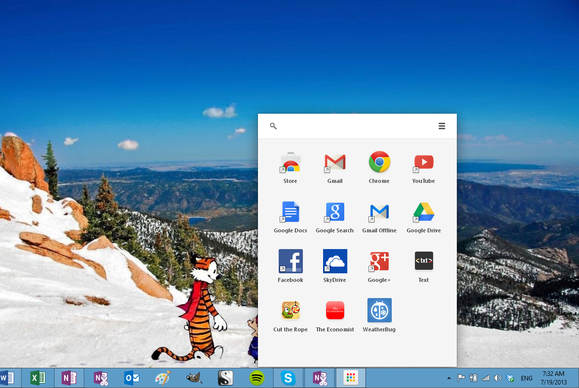Launch Google Drive from the launcher

[x=424, y=217]
